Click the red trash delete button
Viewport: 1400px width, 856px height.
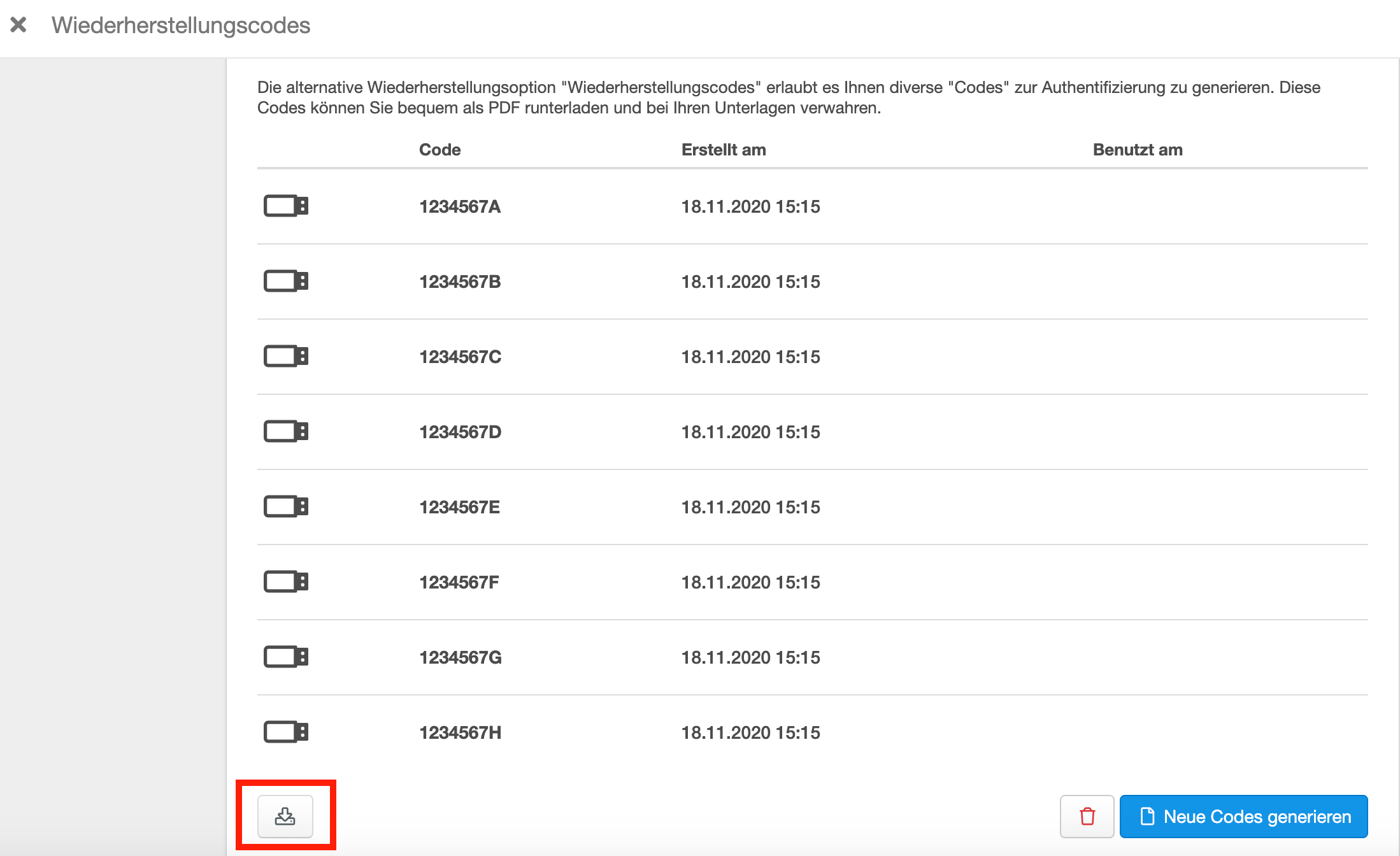[x=1087, y=816]
